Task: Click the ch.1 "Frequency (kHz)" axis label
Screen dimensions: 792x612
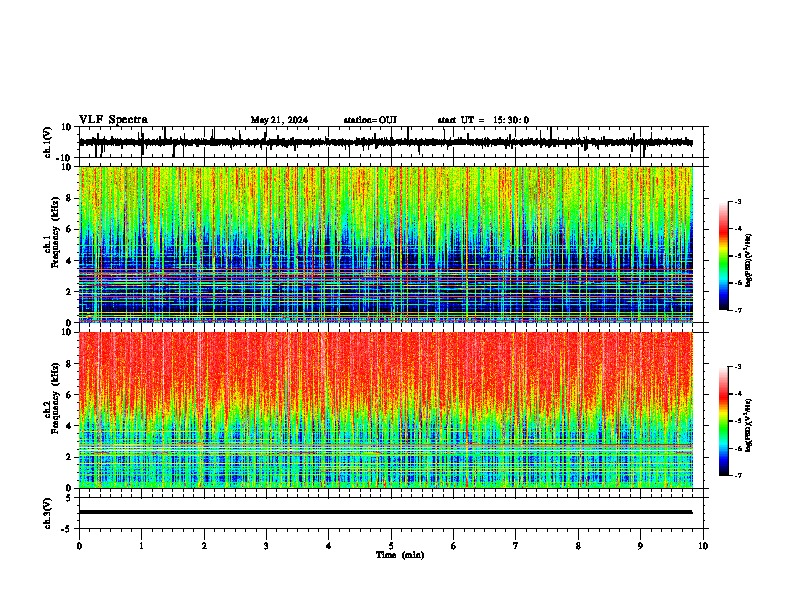Action: [x=55, y=232]
